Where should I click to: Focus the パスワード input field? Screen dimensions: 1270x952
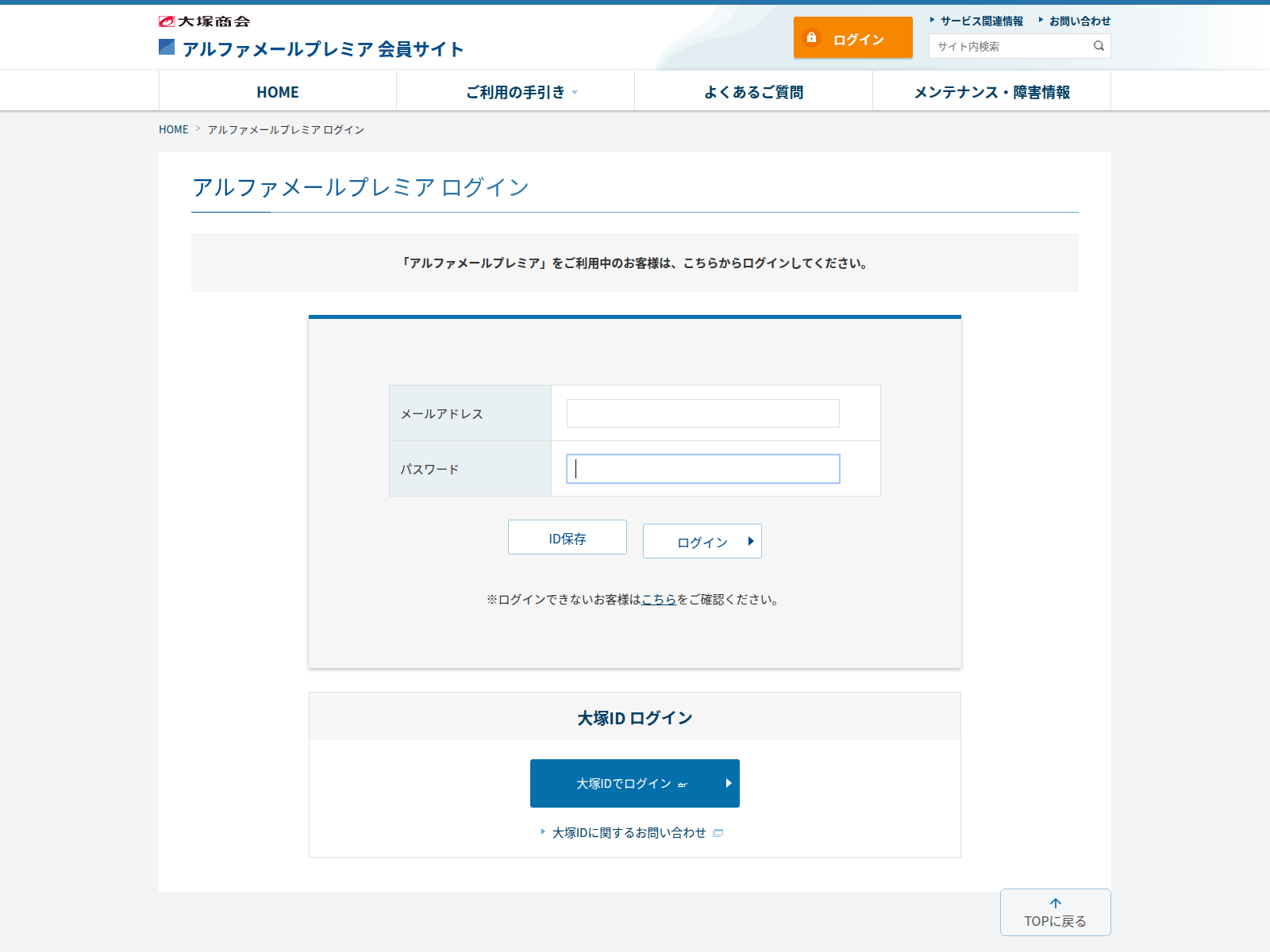(703, 469)
